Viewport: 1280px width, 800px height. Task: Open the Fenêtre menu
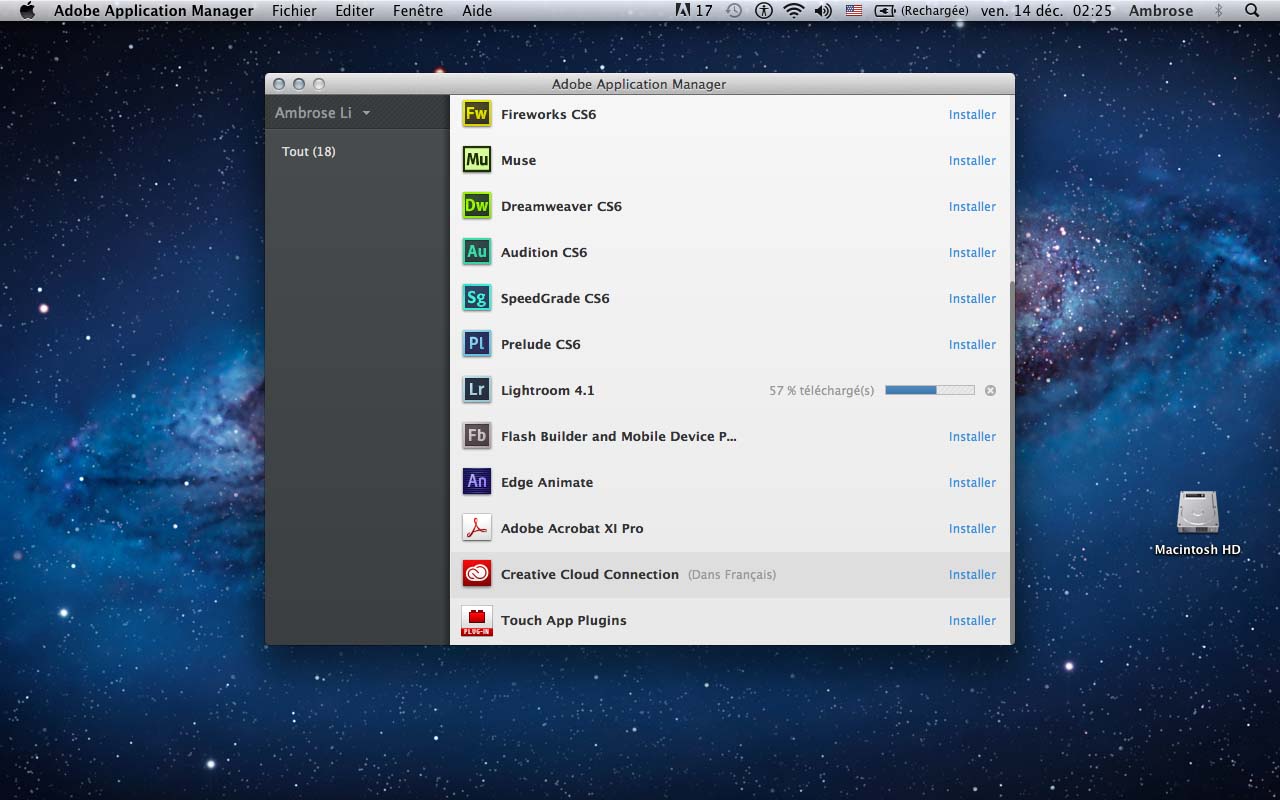[418, 11]
